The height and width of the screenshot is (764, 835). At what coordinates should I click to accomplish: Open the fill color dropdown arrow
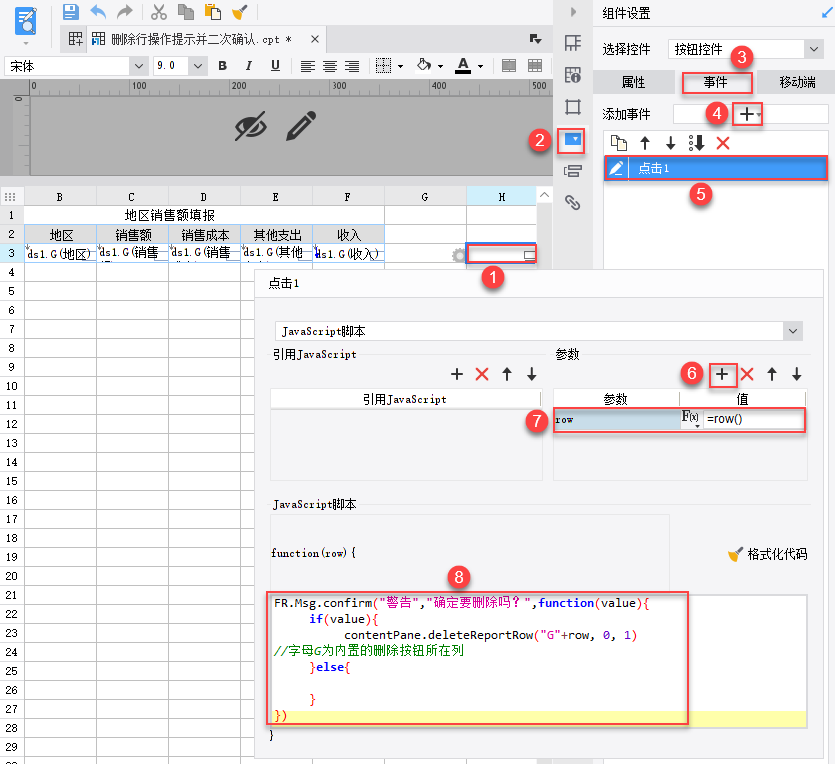point(440,67)
